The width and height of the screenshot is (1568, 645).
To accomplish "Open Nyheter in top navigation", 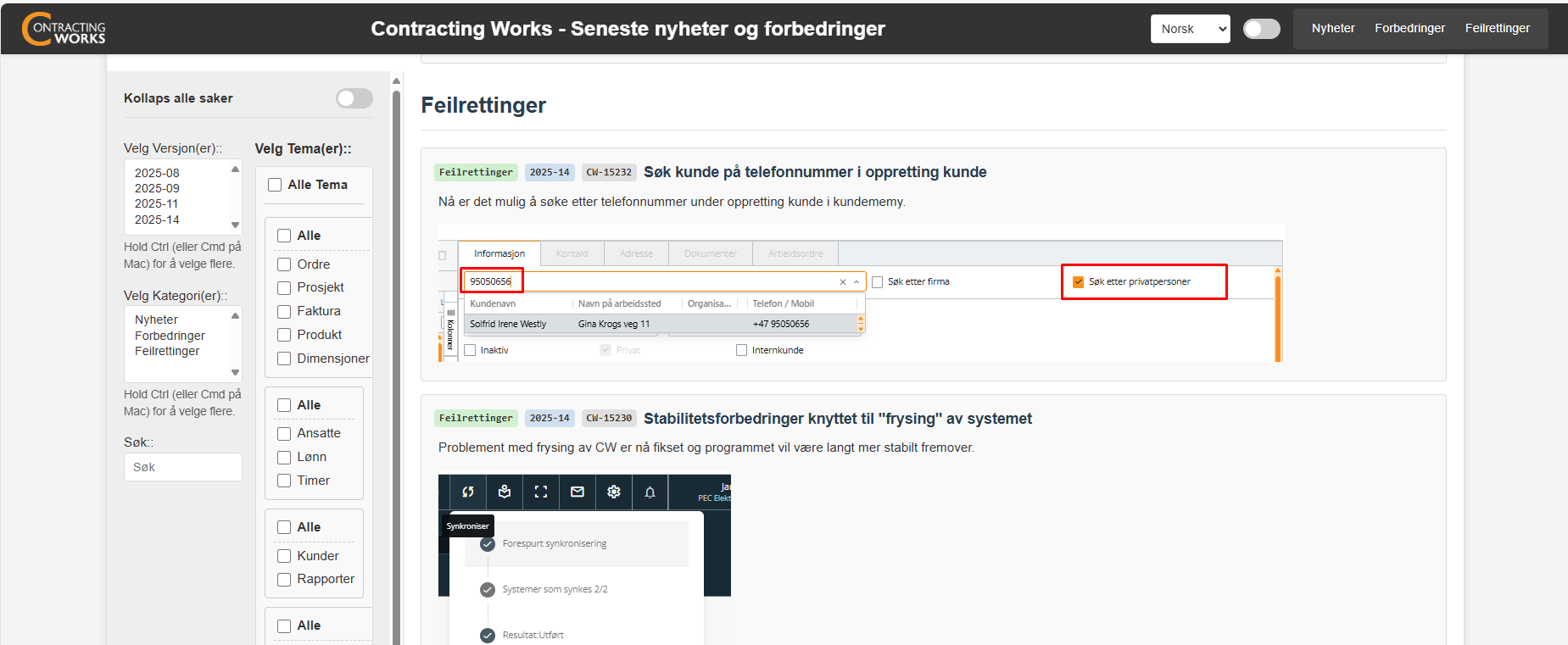I will pyautogui.click(x=1333, y=28).
